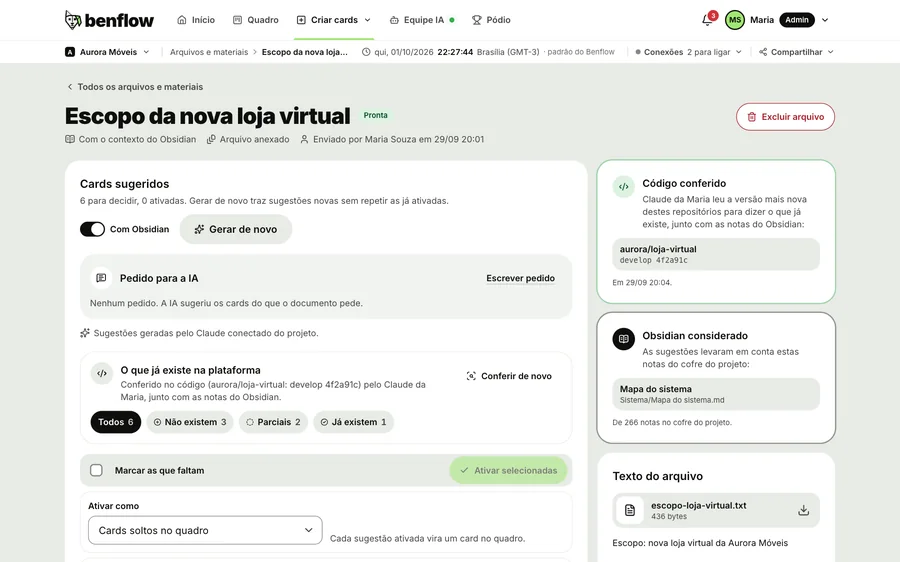Open Mapa do sistema note

click(x=716, y=394)
